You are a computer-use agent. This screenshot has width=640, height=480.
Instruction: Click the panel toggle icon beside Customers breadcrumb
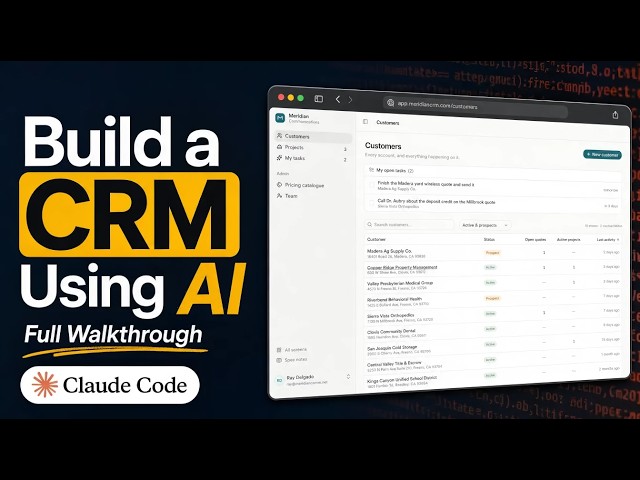point(365,122)
